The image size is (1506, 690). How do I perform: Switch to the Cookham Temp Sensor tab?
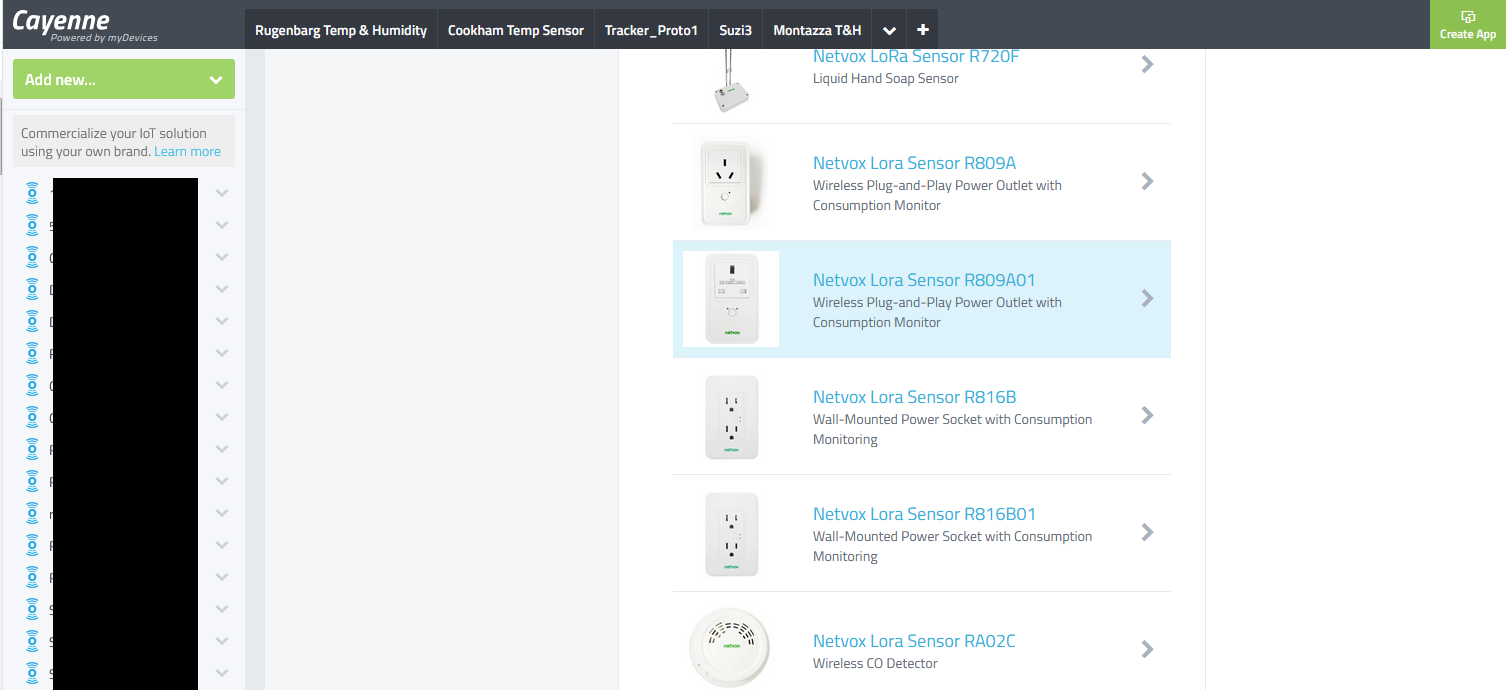pyautogui.click(x=516, y=28)
